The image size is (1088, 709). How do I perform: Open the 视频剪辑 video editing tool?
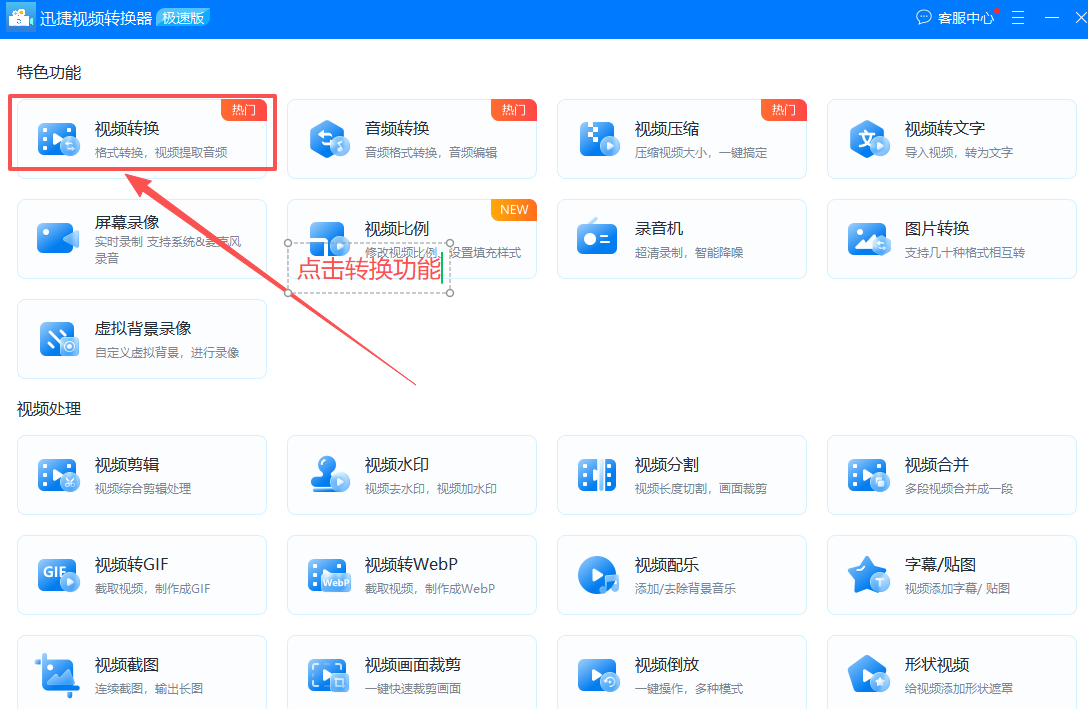tap(141, 474)
